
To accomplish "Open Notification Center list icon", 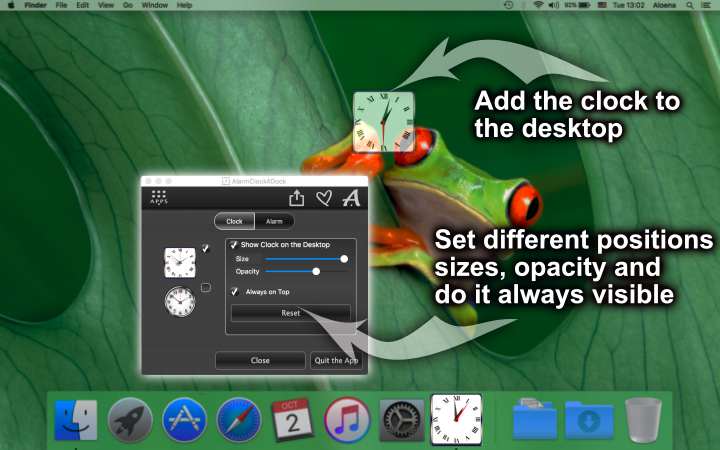I will [707, 5].
